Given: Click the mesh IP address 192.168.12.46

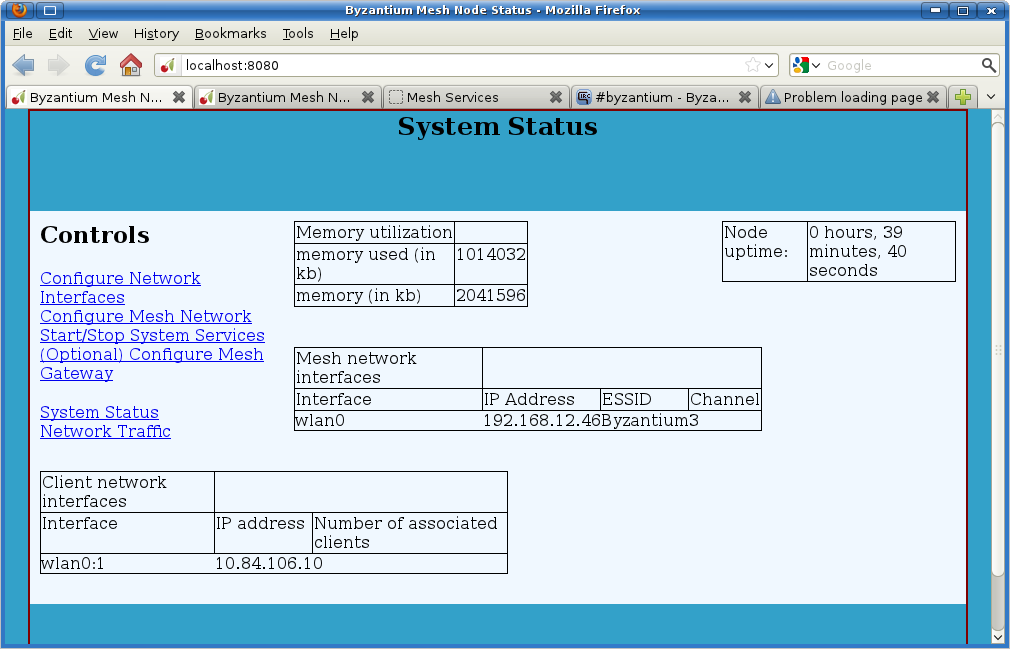Looking at the screenshot, I should pos(542,420).
